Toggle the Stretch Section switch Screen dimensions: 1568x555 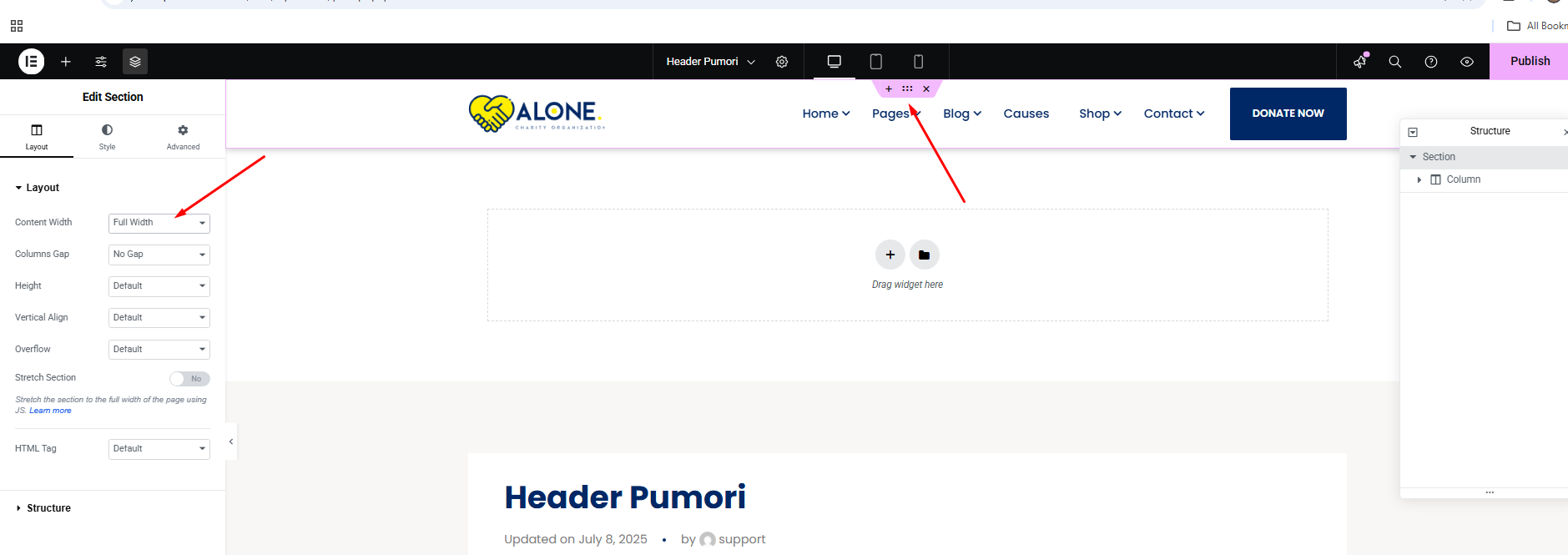coord(189,379)
